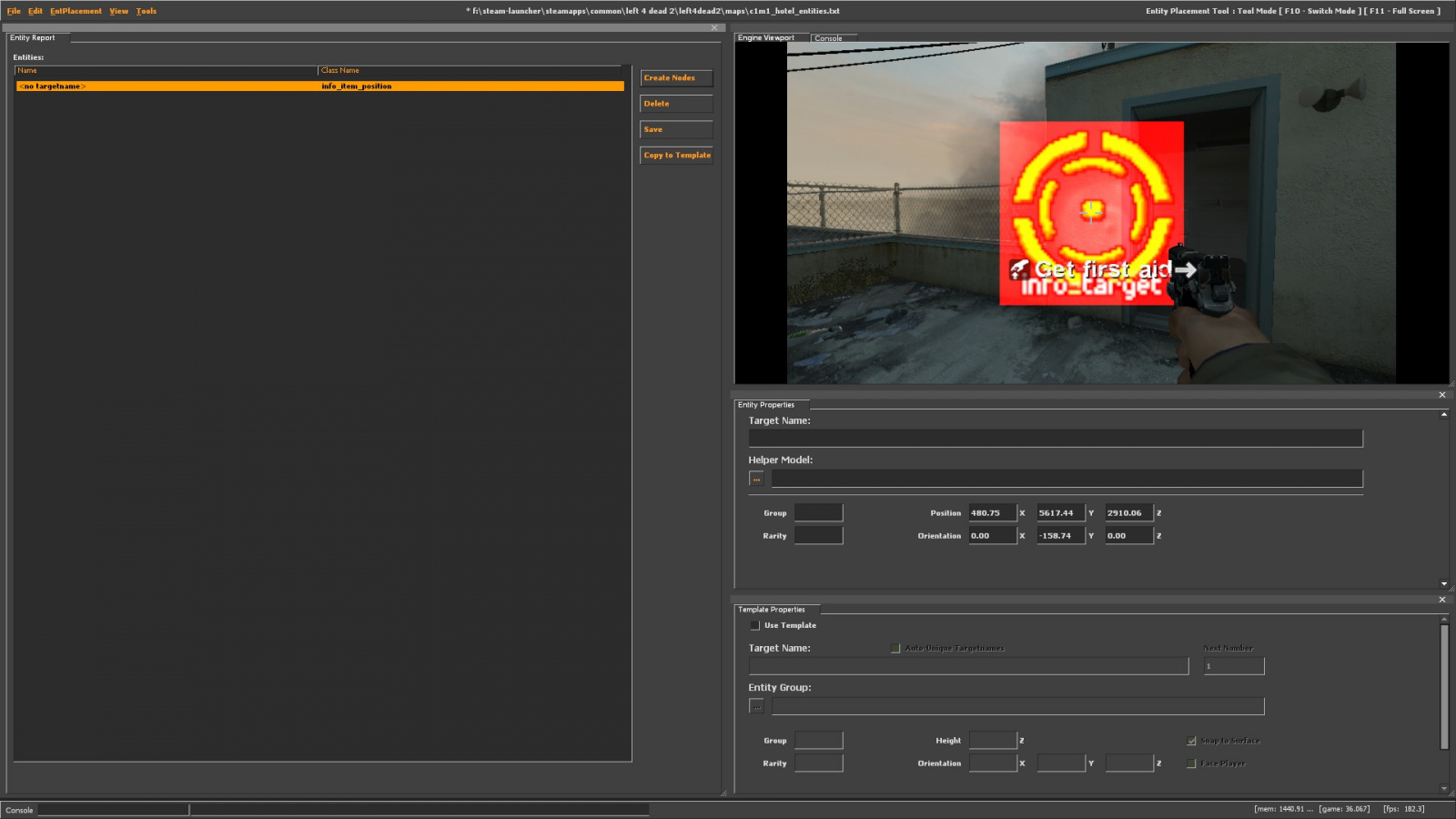Click the scroll-down arrow on Entity Properties
The width and height of the screenshot is (1456, 819).
[1443, 585]
